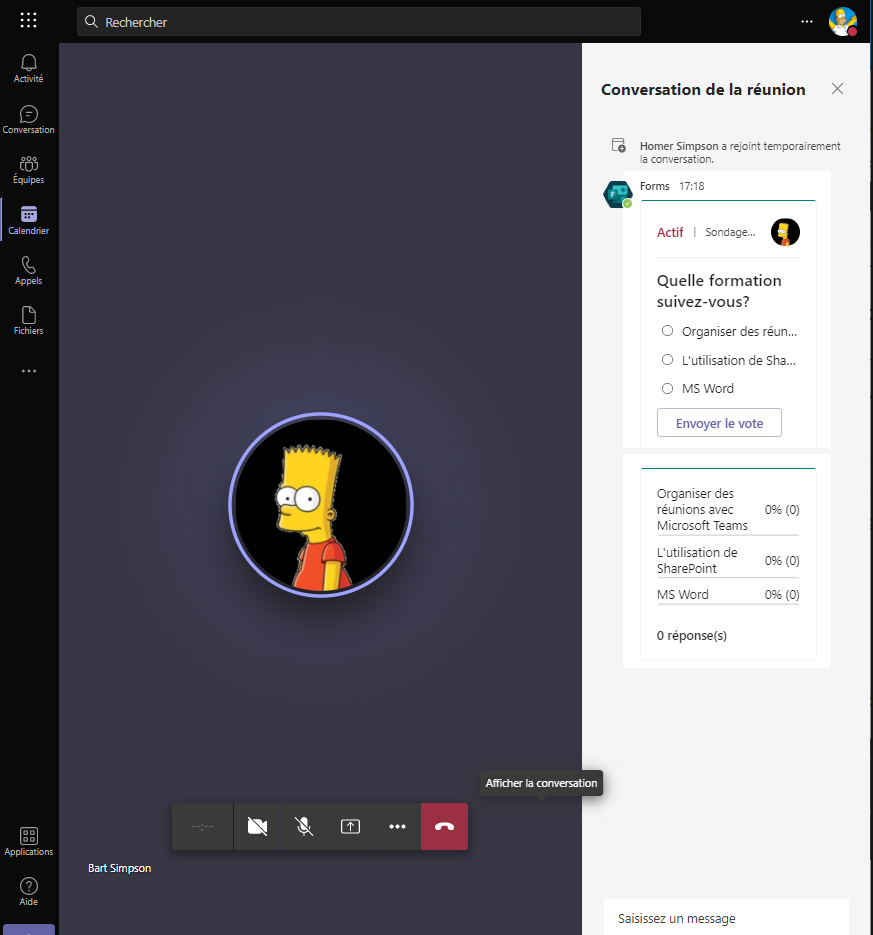Click the poll question Quelle formation suivez-vous?
The width and height of the screenshot is (873, 935).
tap(719, 291)
